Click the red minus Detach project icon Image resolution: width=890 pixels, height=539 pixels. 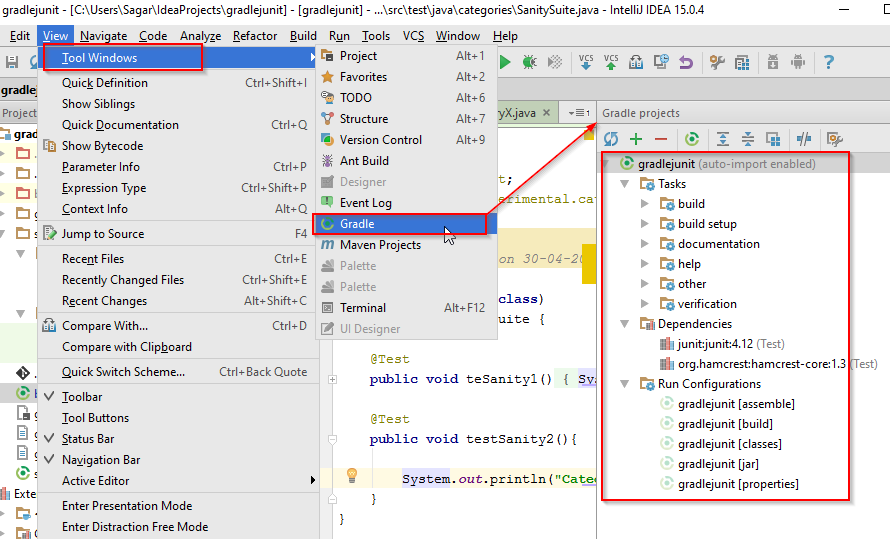(661, 139)
